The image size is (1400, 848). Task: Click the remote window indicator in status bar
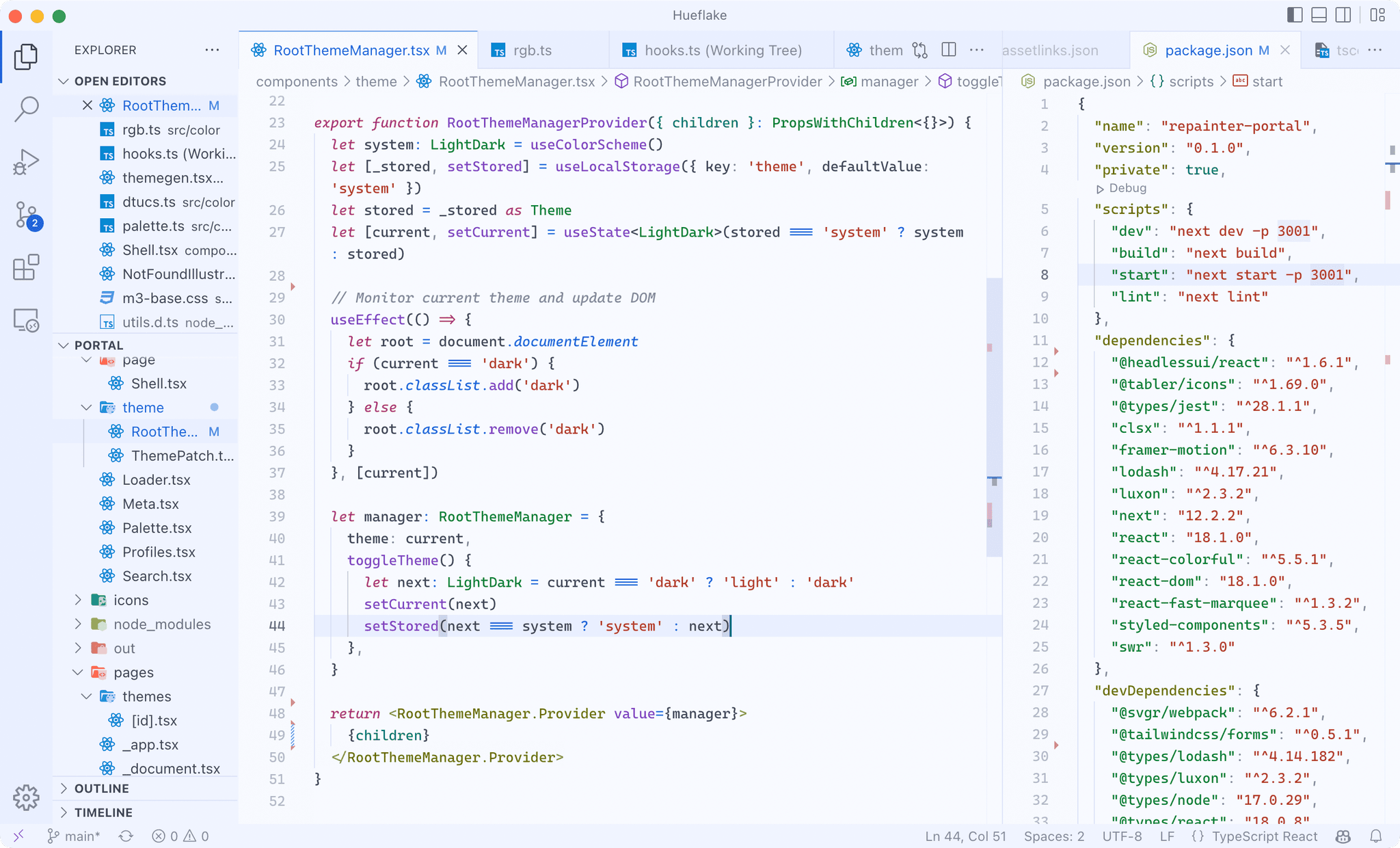point(18,836)
